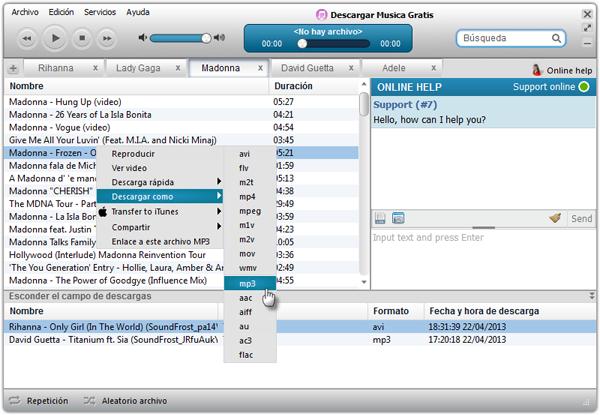Switch to the Lady Gaga tab
This screenshot has height=415, width=600.
pos(138,68)
